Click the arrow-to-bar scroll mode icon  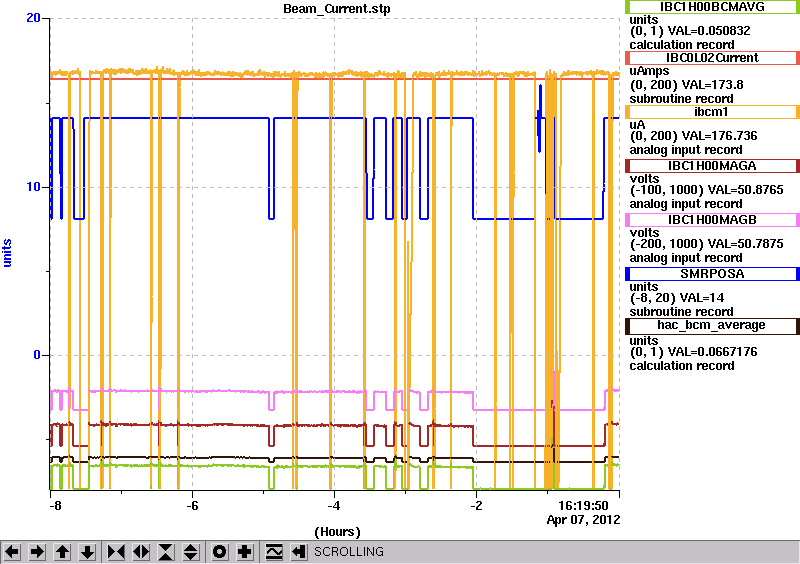point(299,552)
